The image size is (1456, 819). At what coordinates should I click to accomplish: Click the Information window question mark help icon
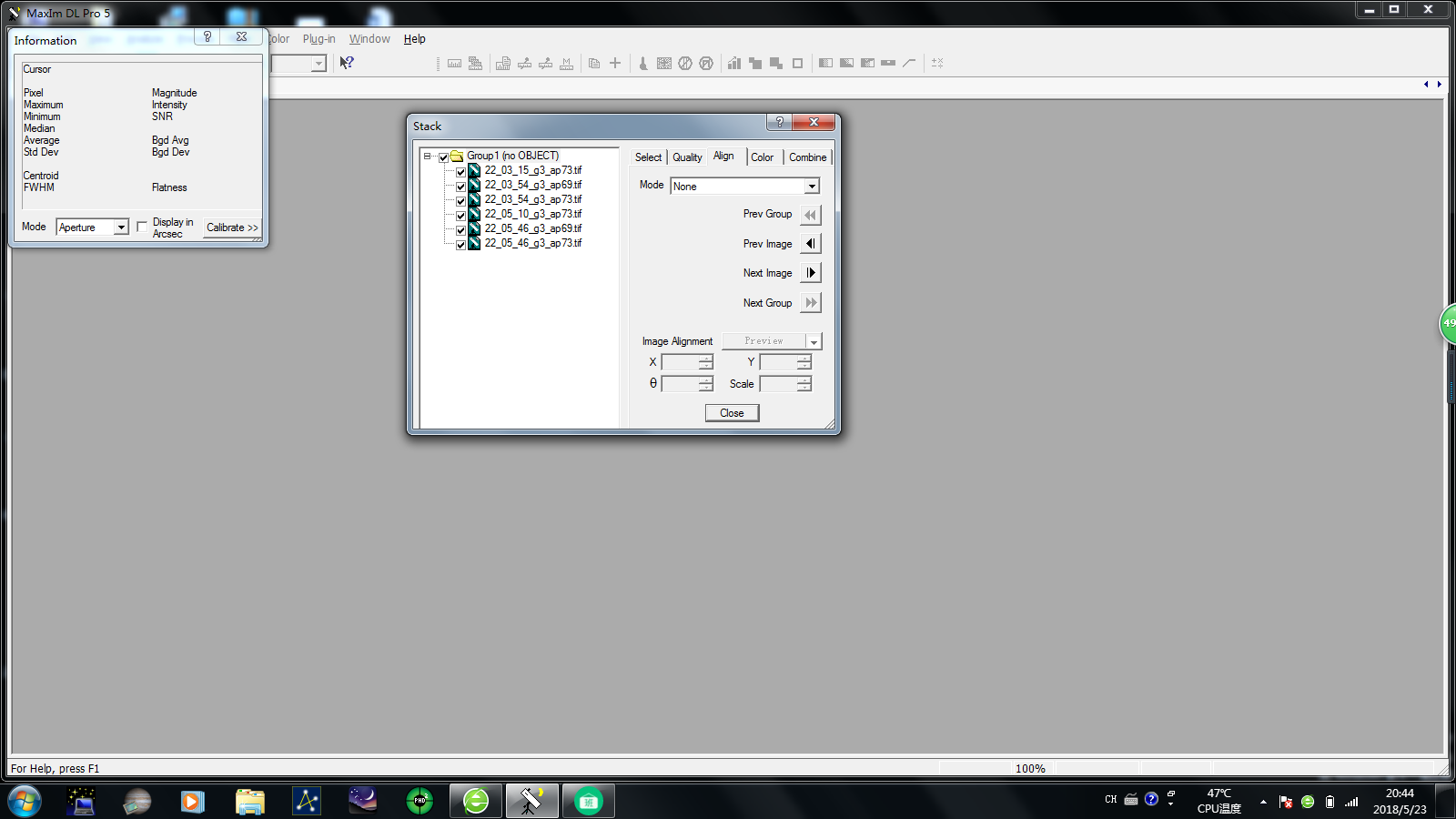tap(207, 36)
